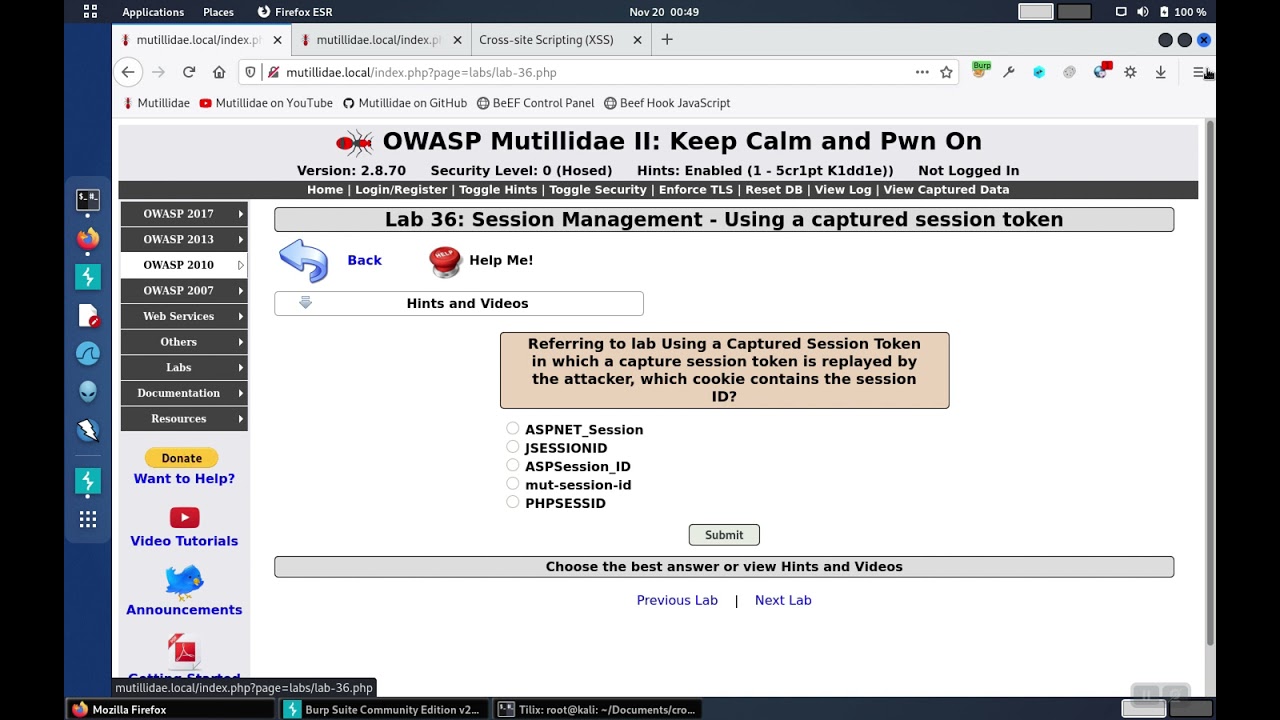Expand the OWASP 2017 menu

click(184, 214)
